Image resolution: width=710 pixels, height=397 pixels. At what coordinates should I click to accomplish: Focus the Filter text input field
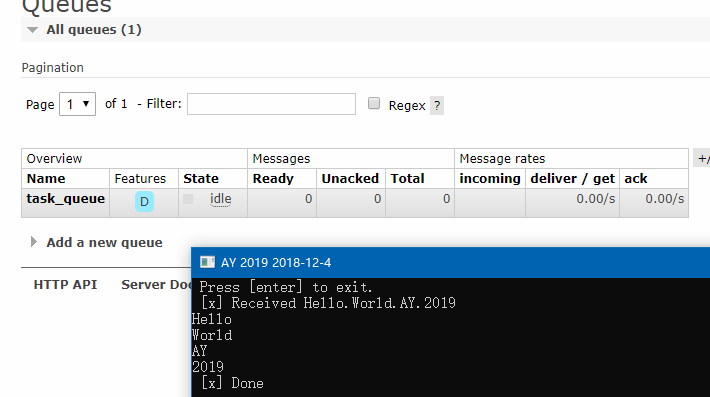(x=271, y=104)
